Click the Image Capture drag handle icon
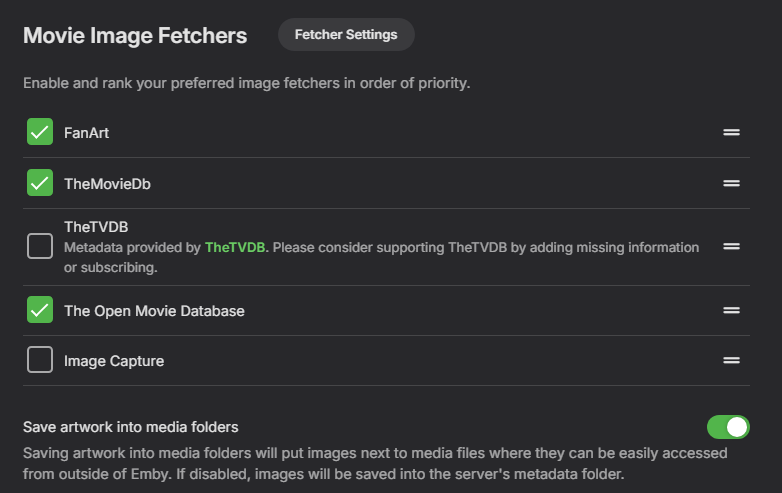This screenshot has height=493, width=782. pyautogui.click(x=731, y=360)
